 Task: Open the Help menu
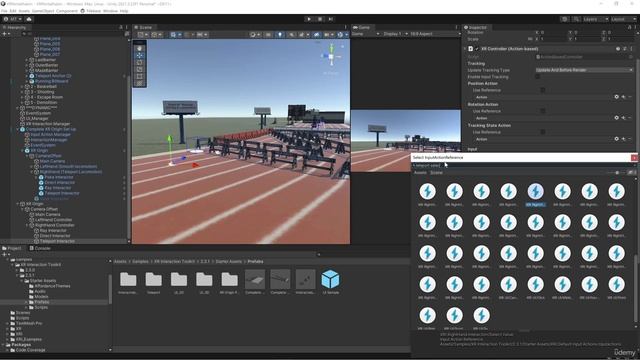click(124, 11)
